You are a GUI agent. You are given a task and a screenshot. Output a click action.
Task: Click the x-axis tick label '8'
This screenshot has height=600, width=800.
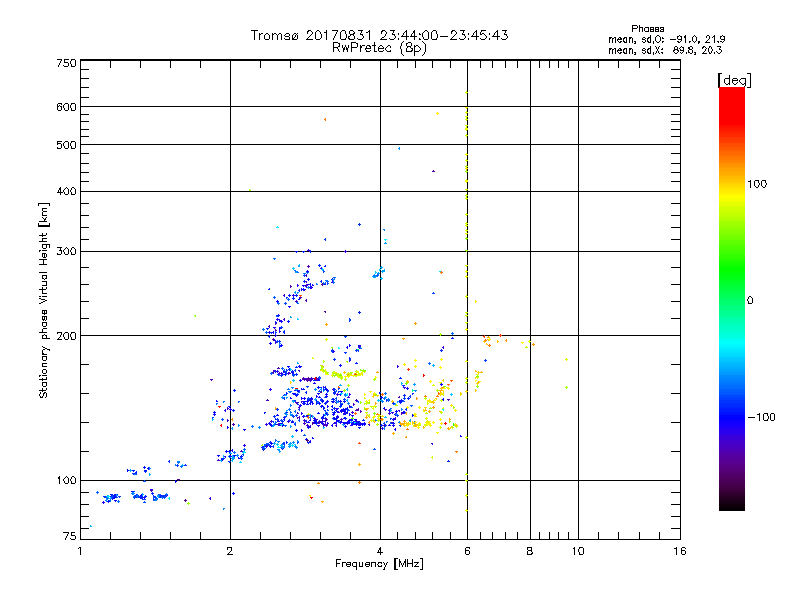click(x=530, y=551)
